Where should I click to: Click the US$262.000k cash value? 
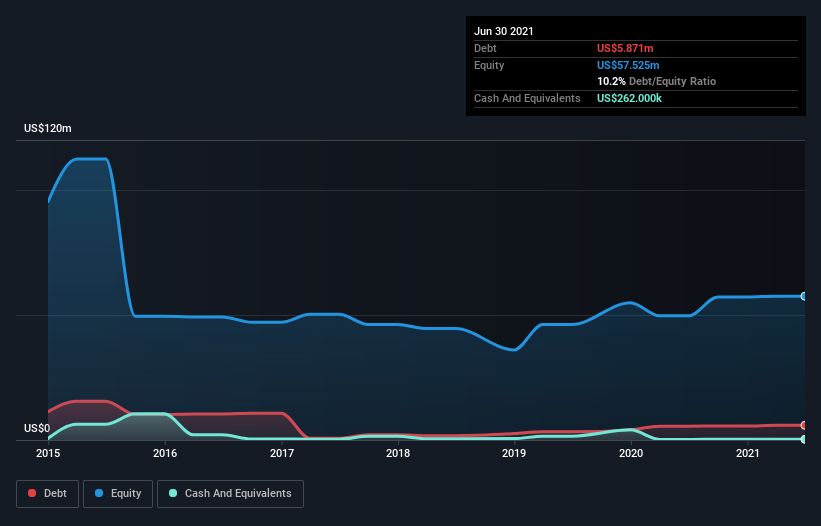point(629,98)
